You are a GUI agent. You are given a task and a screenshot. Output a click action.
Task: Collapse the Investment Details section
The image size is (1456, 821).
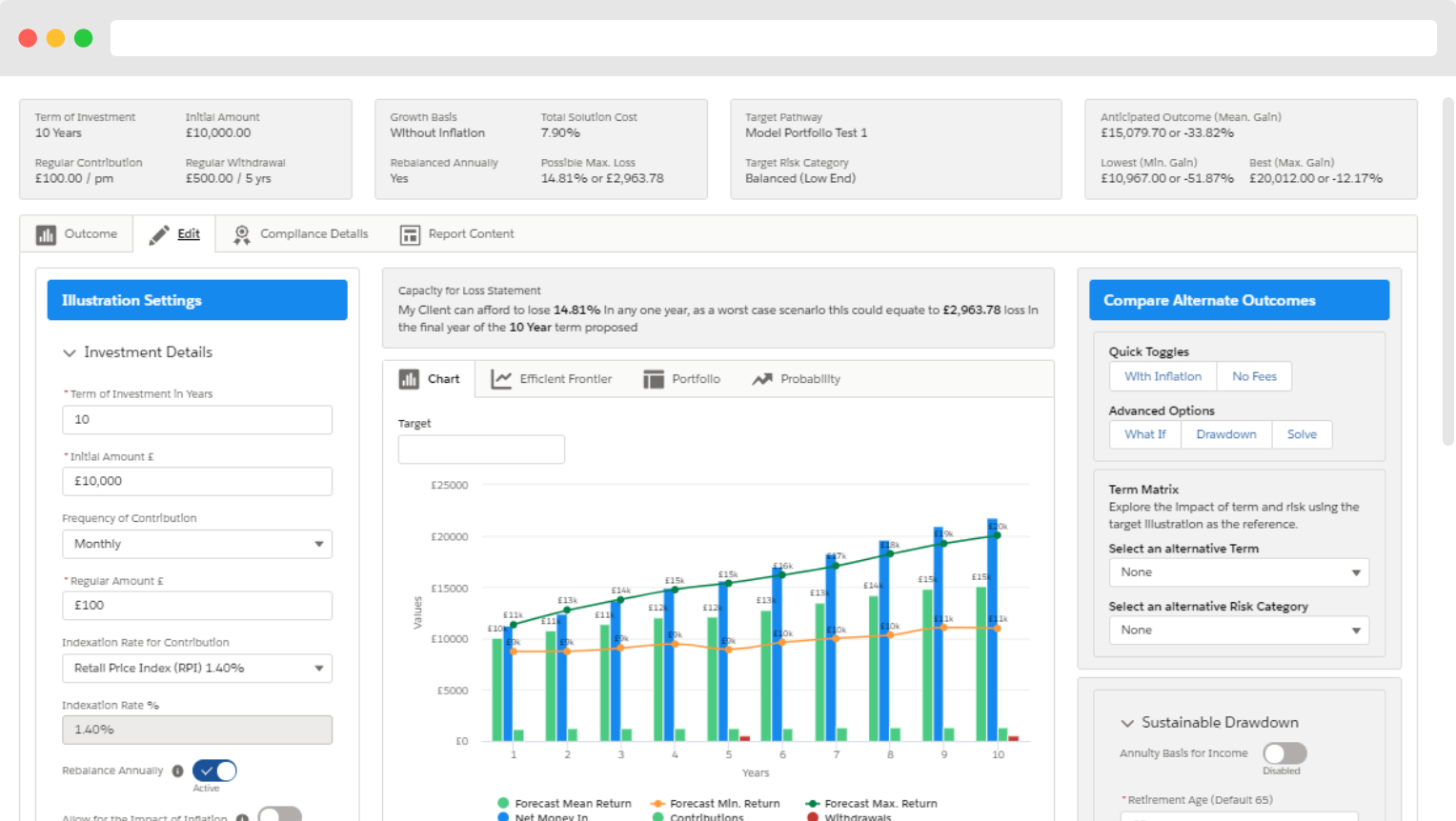(70, 352)
